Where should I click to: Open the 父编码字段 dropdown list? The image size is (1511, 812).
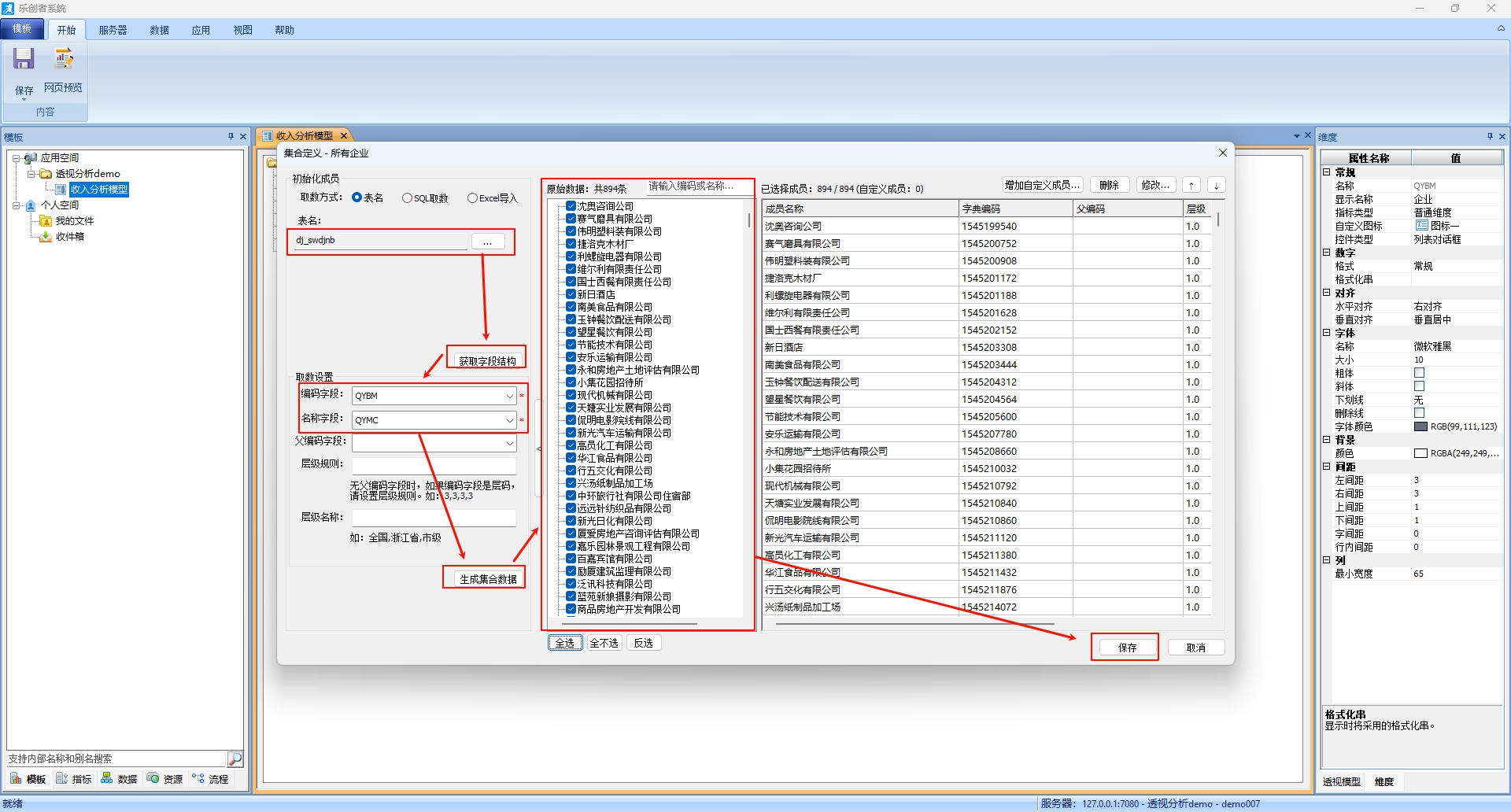[x=509, y=444]
